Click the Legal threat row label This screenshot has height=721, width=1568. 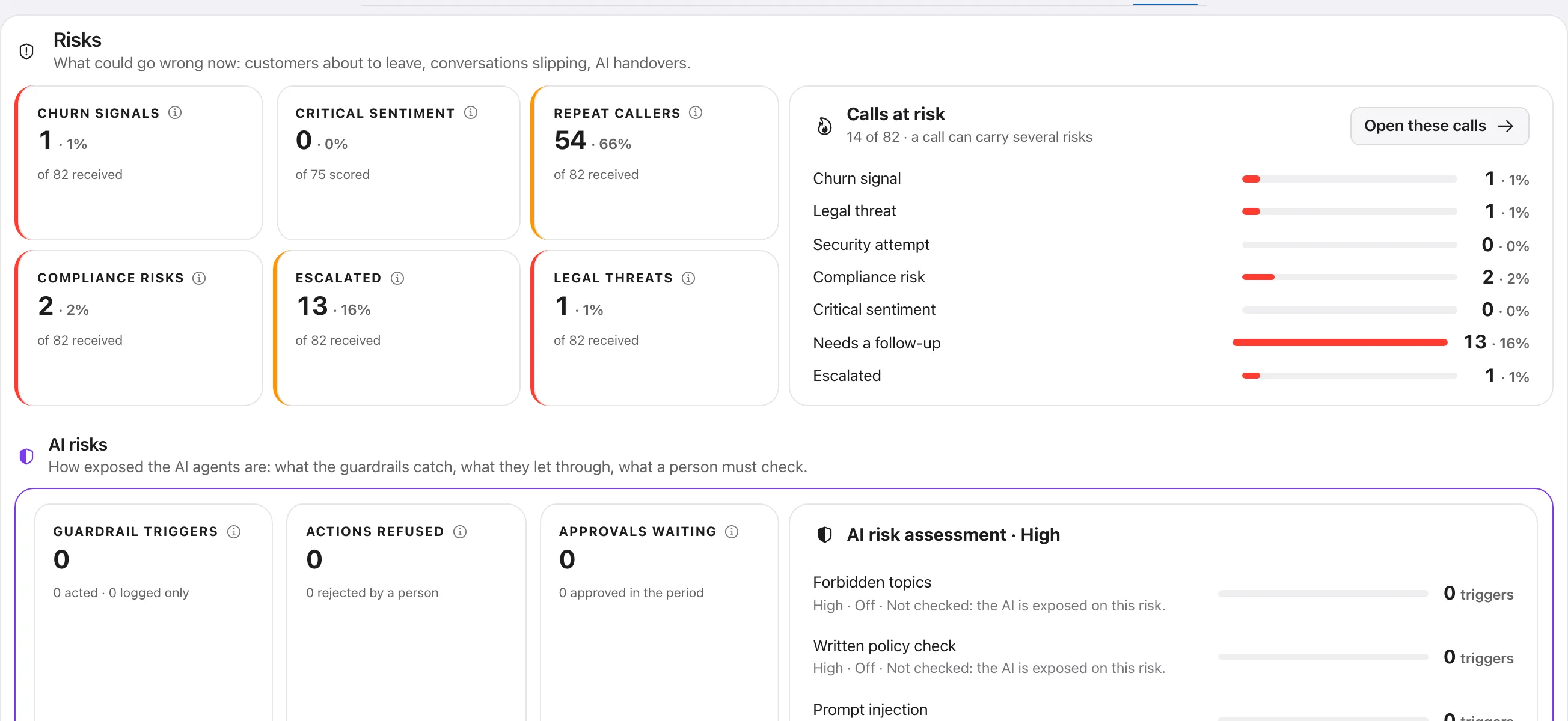[x=854, y=211]
